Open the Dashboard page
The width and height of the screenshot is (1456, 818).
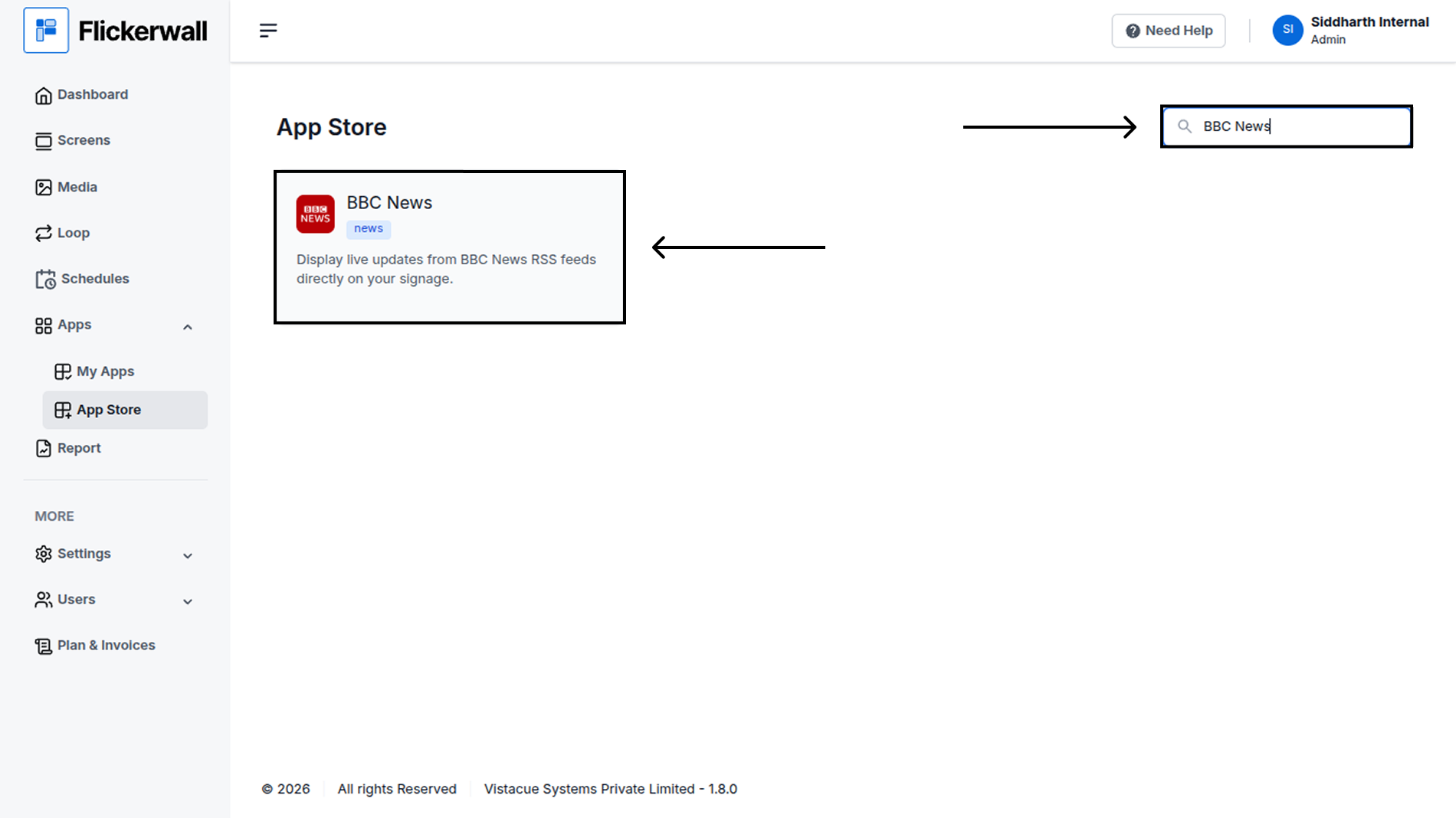(x=93, y=94)
